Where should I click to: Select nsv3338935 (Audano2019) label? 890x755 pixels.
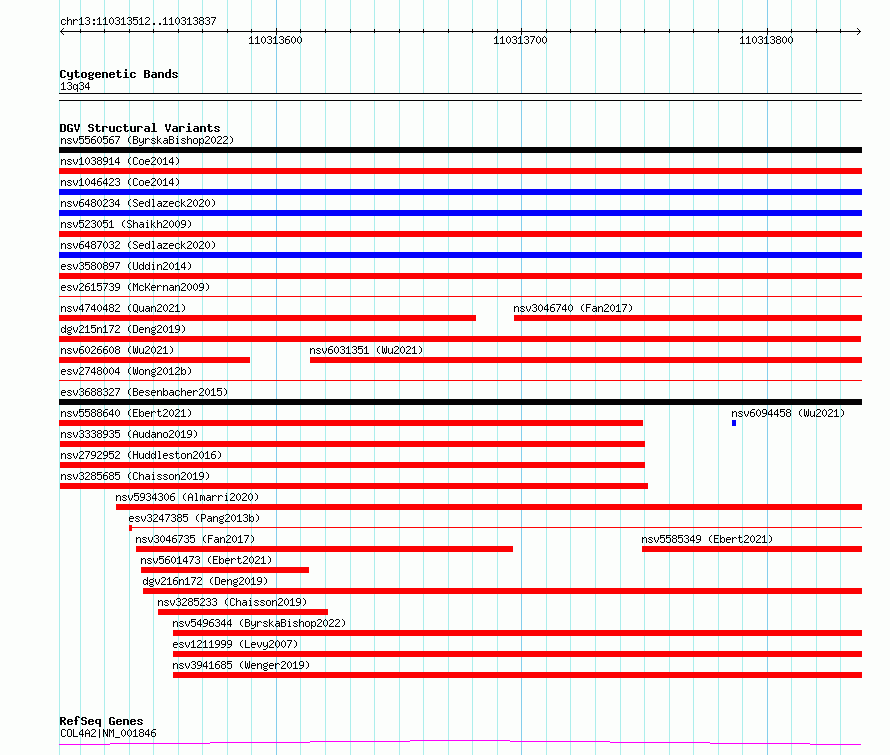[x=129, y=434]
